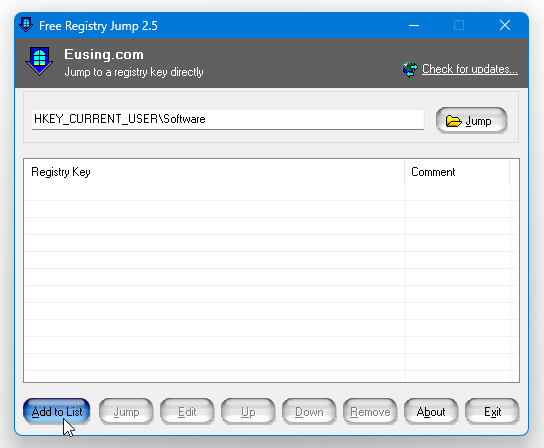Click the Comment column header
The width and height of the screenshot is (544, 448).
[x=457, y=172]
